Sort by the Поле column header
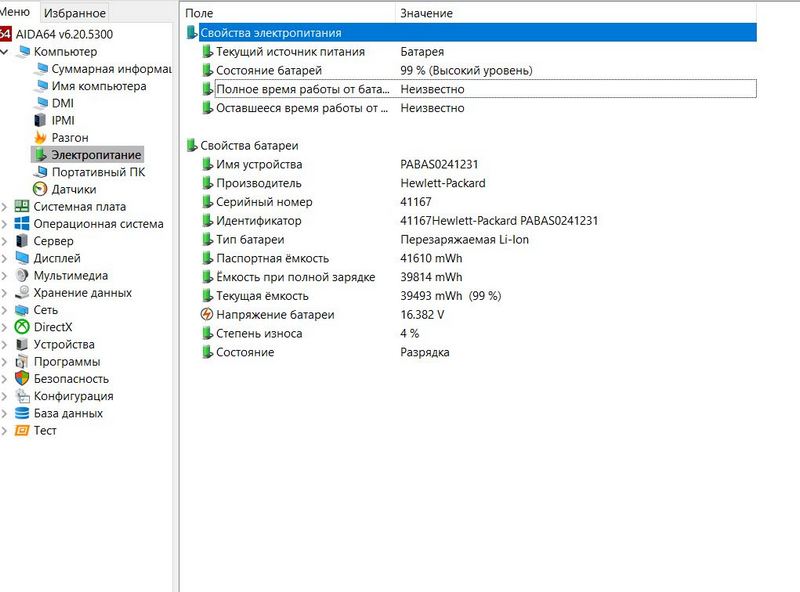Image resolution: width=800 pixels, height=592 pixels. coord(200,13)
